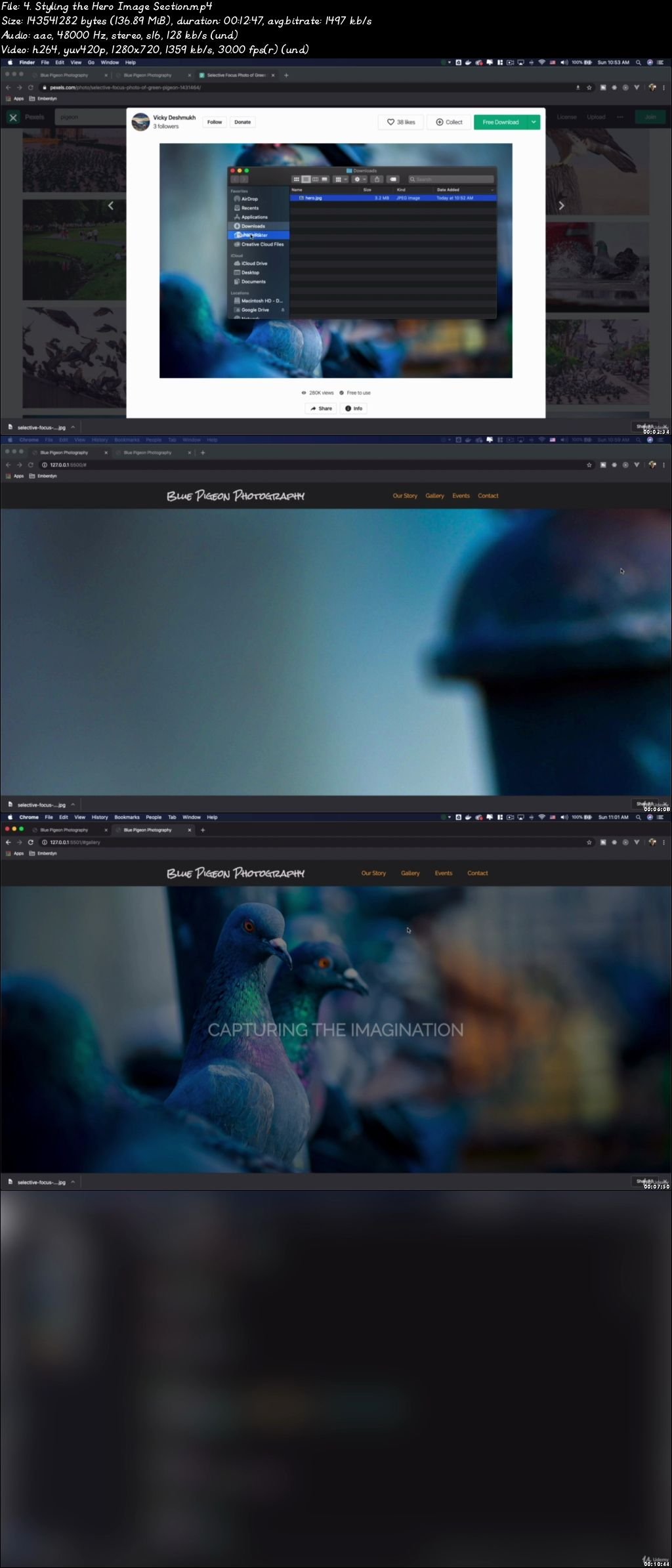Viewport: 672px width, 1568px height.
Task: Expand the arrow beside Free Download
Action: pyautogui.click(x=534, y=122)
